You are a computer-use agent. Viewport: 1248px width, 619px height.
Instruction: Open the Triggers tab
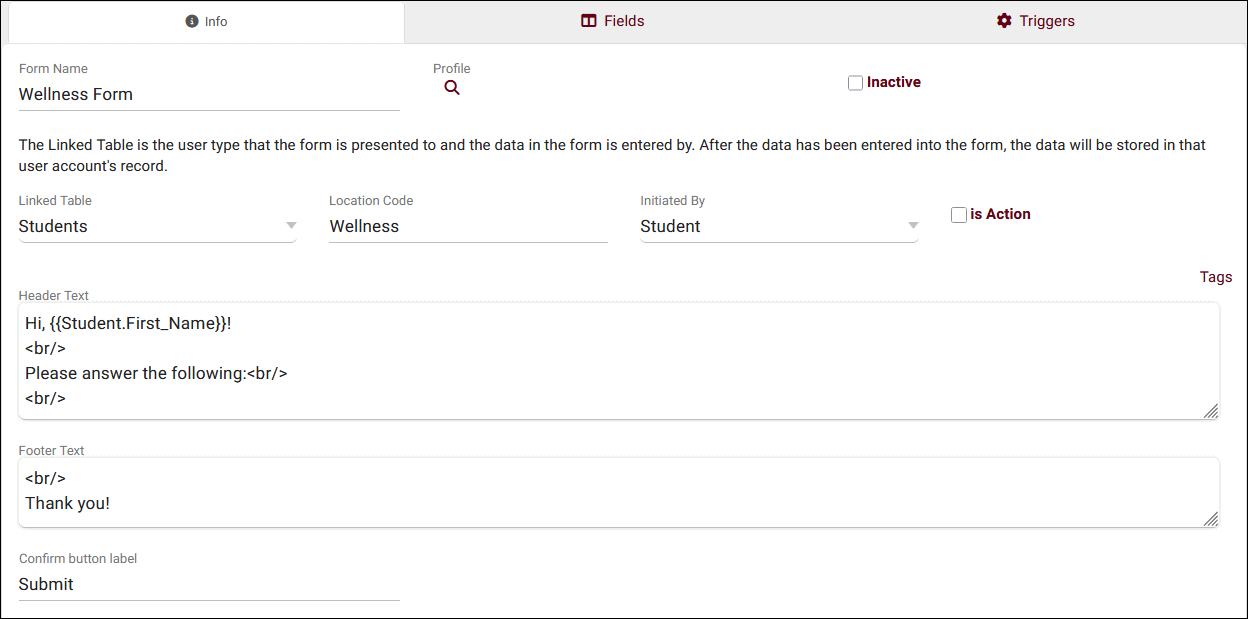tap(1035, 21)
